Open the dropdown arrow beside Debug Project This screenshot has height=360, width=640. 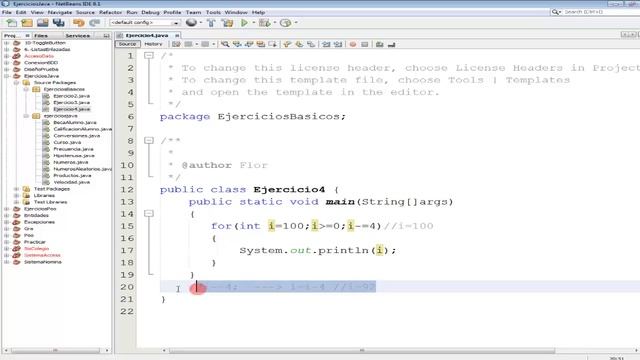275,23
